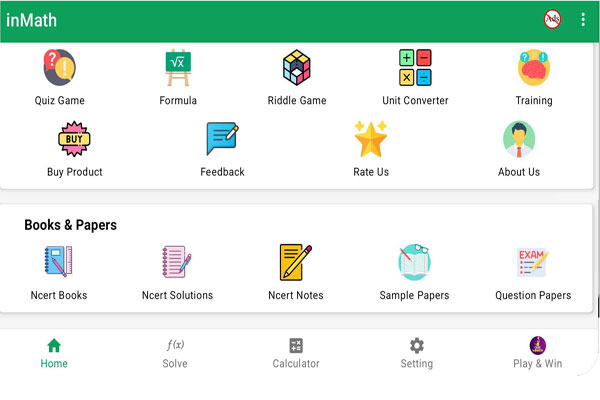View Question Papers exam icon
The height and width of the screenshot is (400, 600).
[533, 263]
